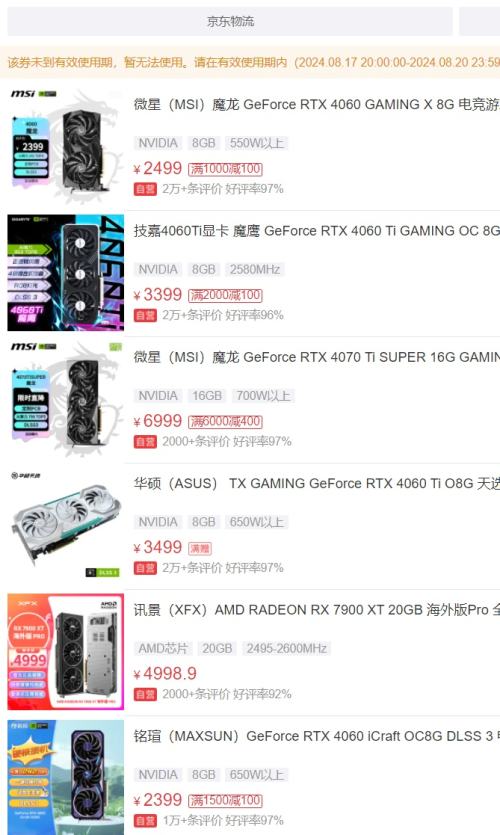This screenshot has height=835, width=500.
Task: Click the 满2000减100 coupon tag
Action: 225,295
